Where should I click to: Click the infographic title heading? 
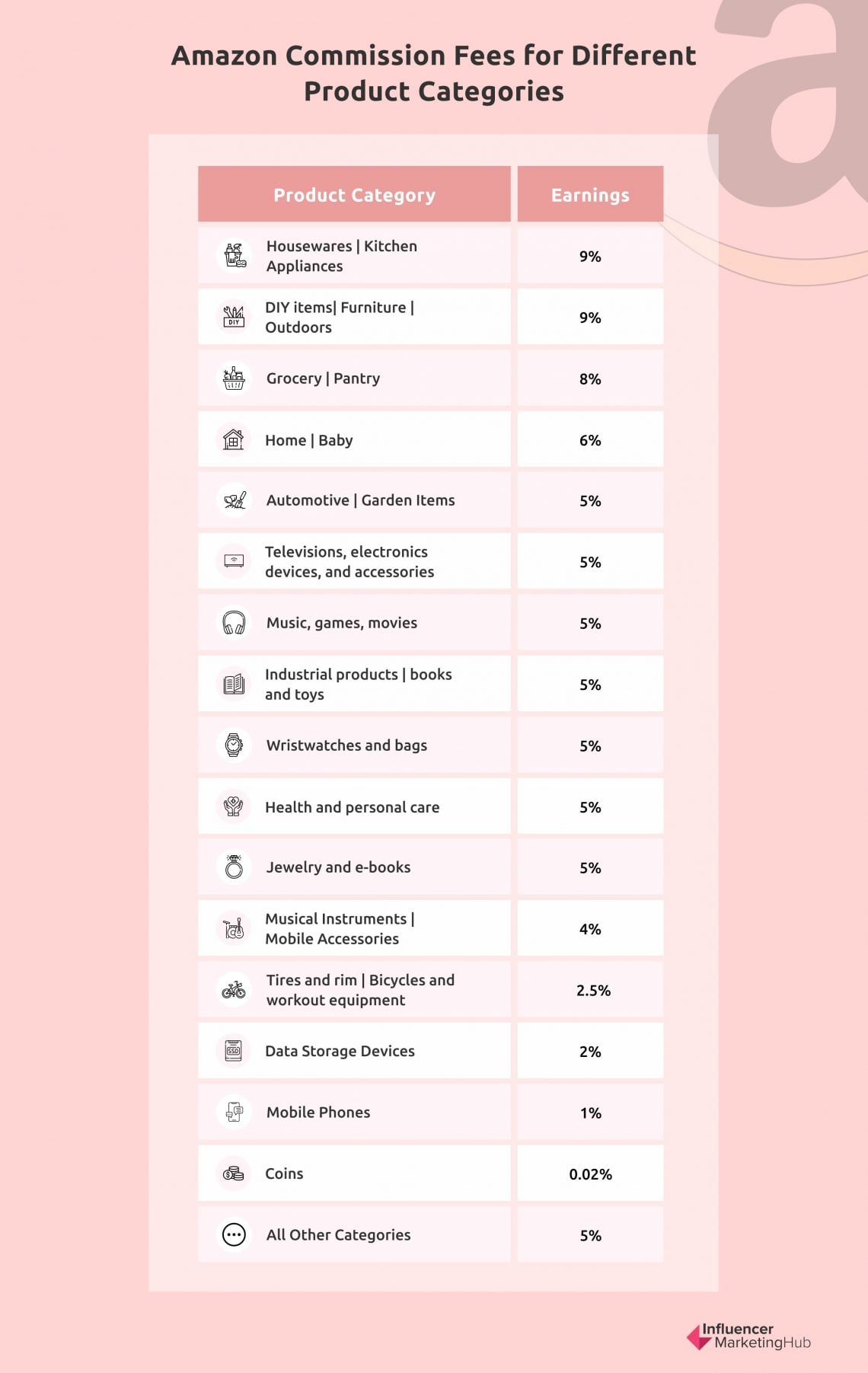coord(434,73)
